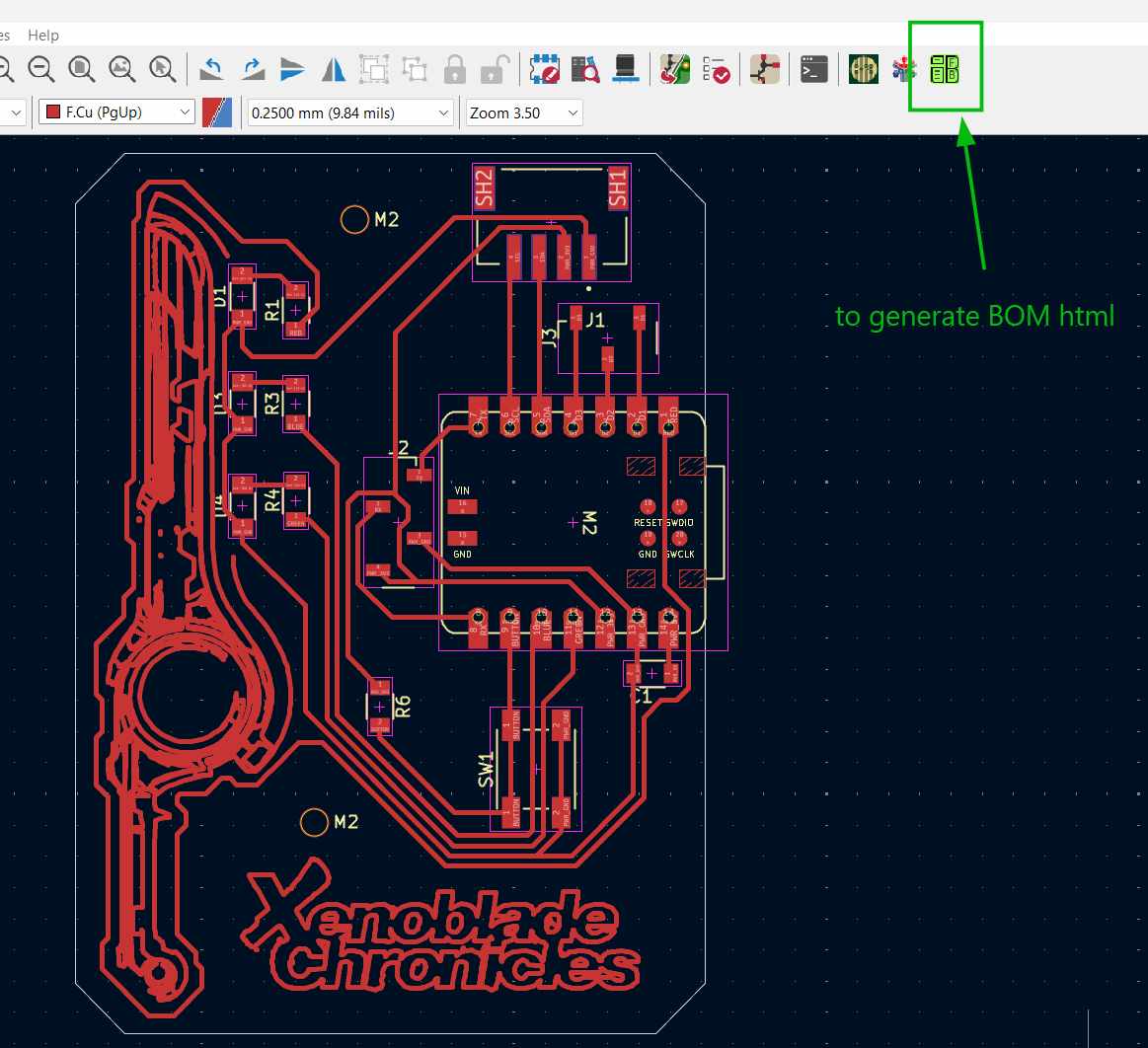Mirror selection horizontally
The width and height of the screenshot is (1148, 1048).
click(x=333, y=69)
